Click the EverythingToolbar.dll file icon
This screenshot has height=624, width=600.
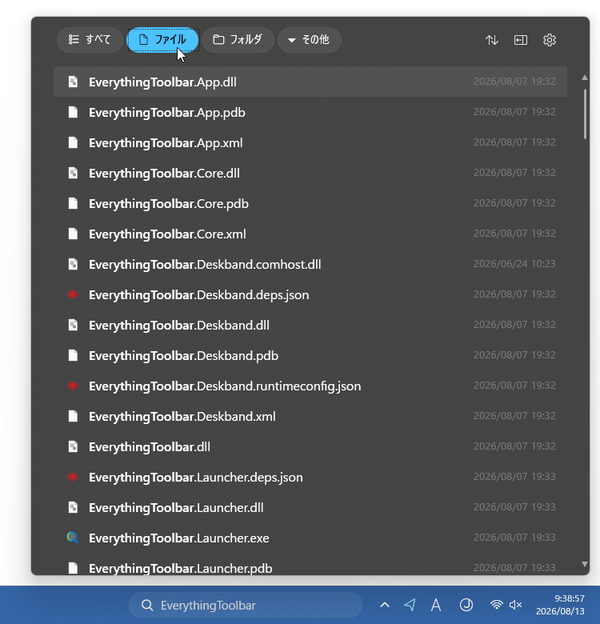(73, 447)
